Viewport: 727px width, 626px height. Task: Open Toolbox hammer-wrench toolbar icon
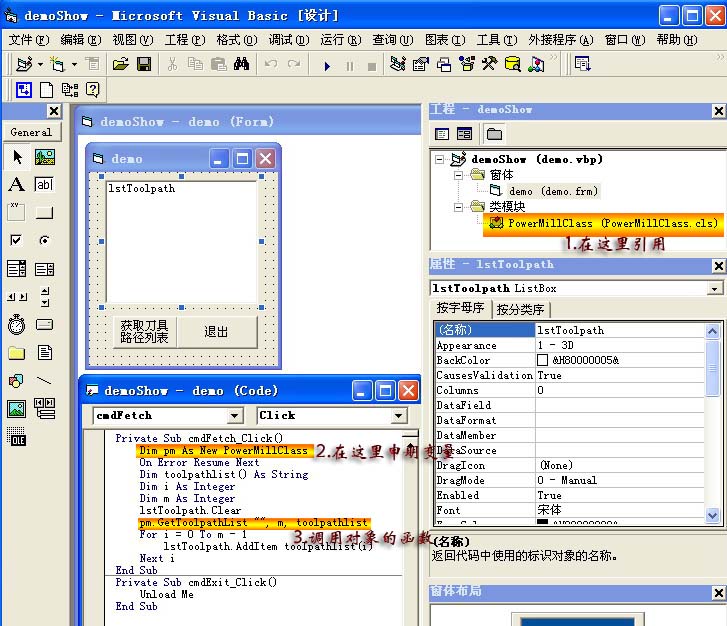(x=490, y=64)
